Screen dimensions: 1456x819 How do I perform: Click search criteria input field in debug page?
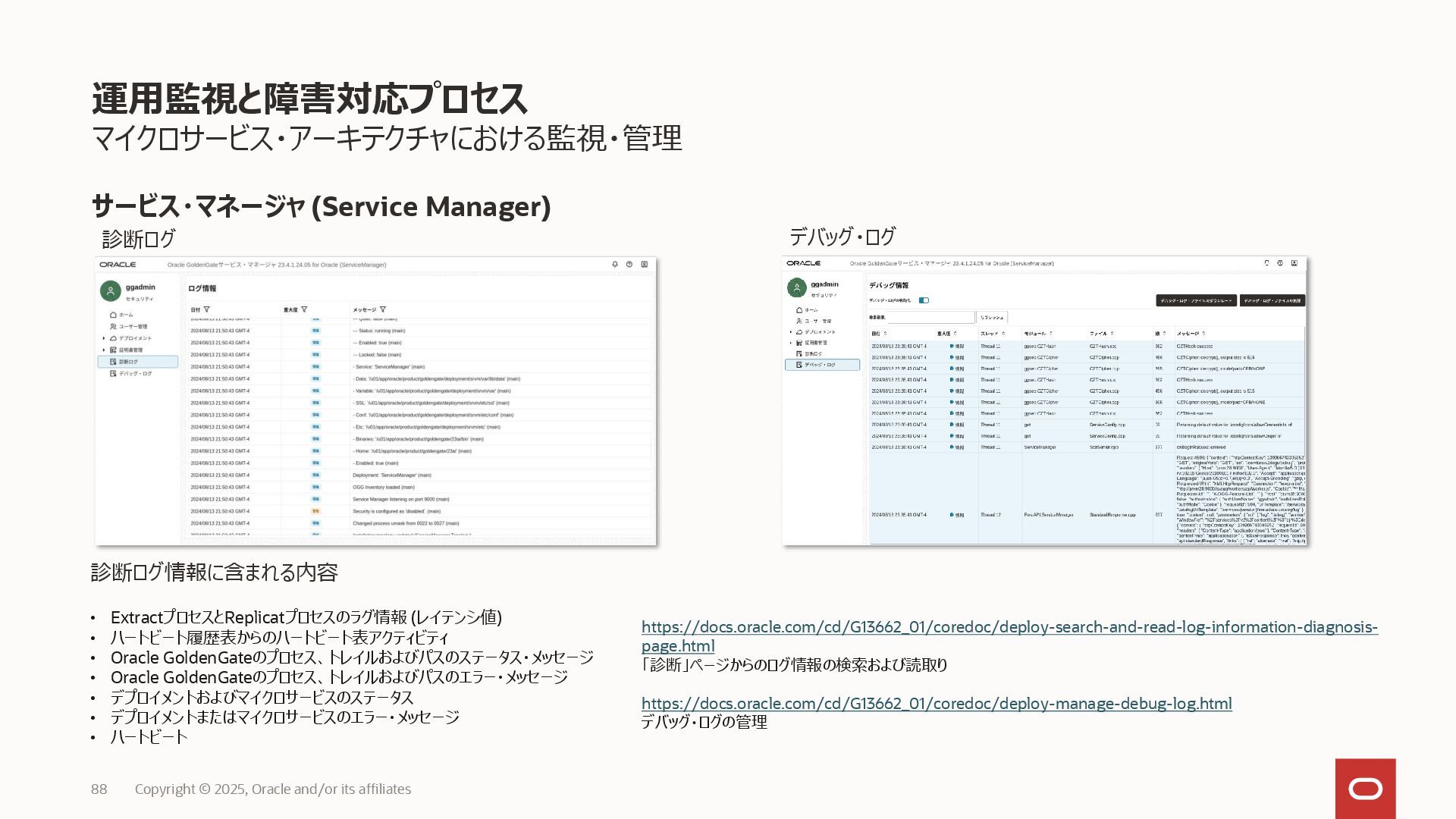pos(931,318)
